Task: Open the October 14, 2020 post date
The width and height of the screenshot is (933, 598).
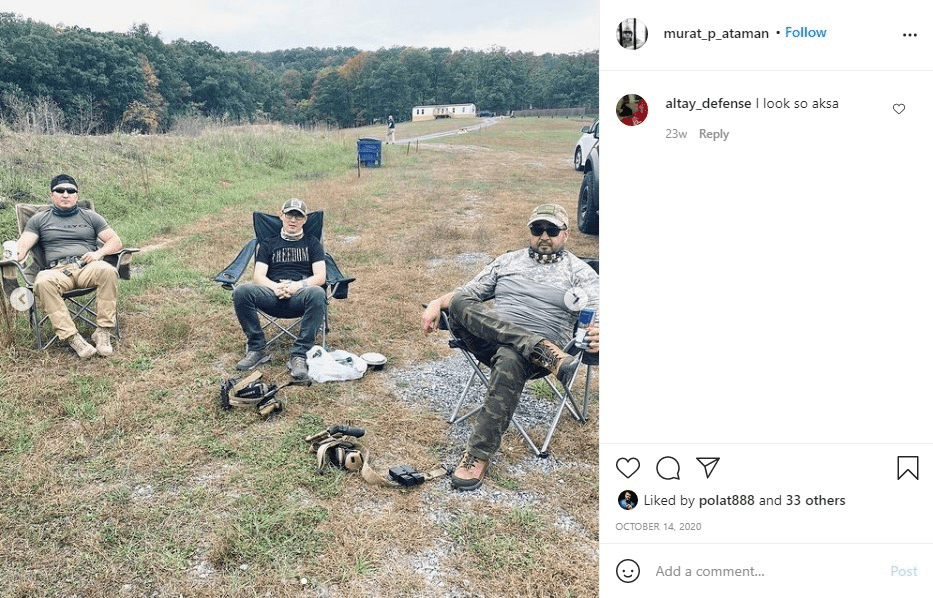Action: [x=658, y=527]
